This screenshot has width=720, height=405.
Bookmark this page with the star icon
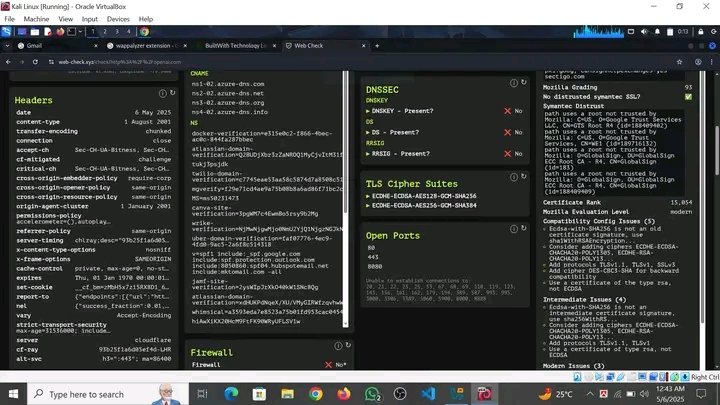(679, 62)
